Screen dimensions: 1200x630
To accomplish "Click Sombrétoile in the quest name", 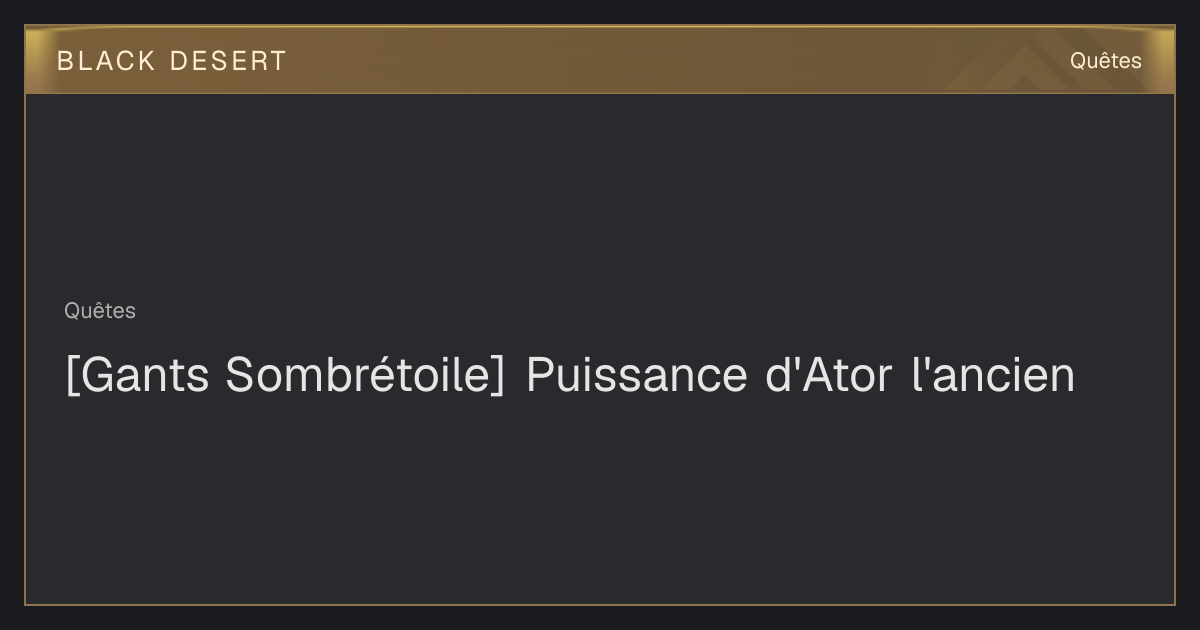I will point(366,376).
